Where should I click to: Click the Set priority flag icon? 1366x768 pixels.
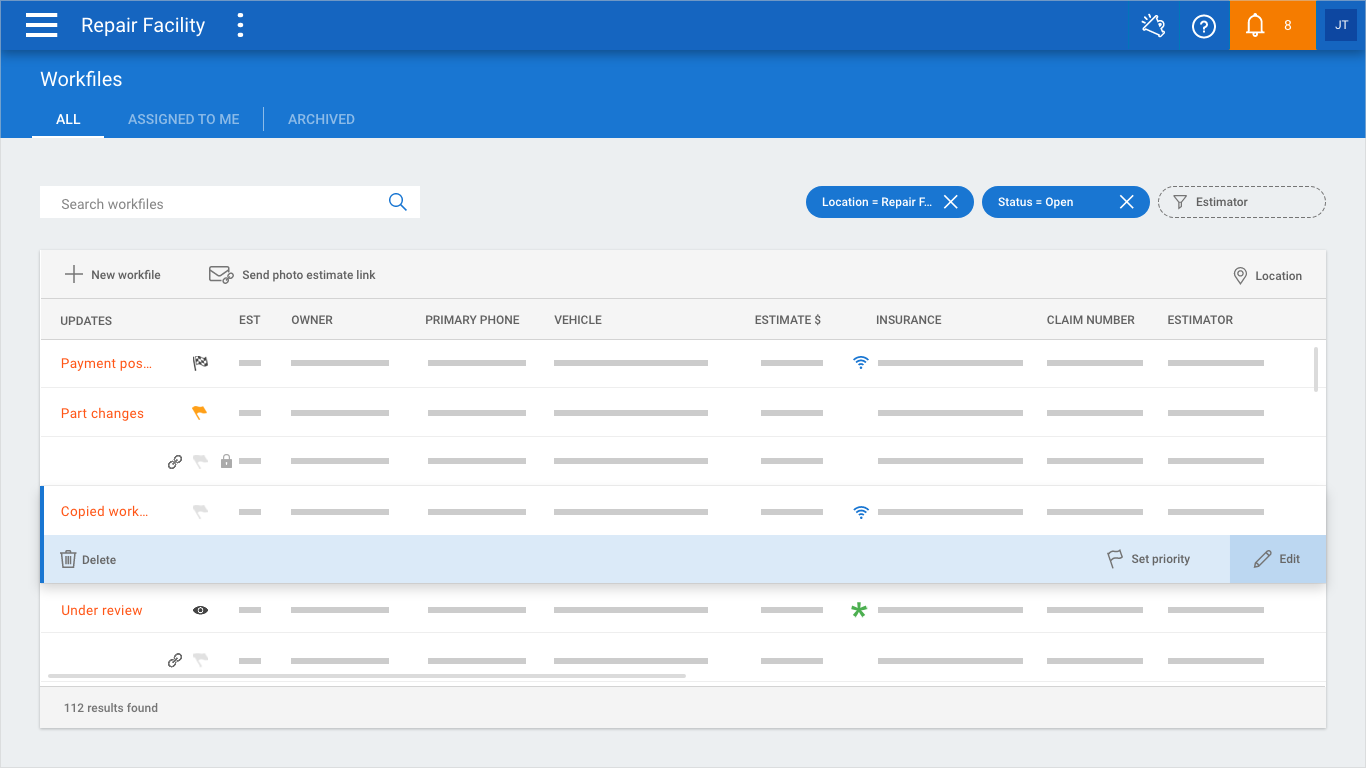(1115, 559)
